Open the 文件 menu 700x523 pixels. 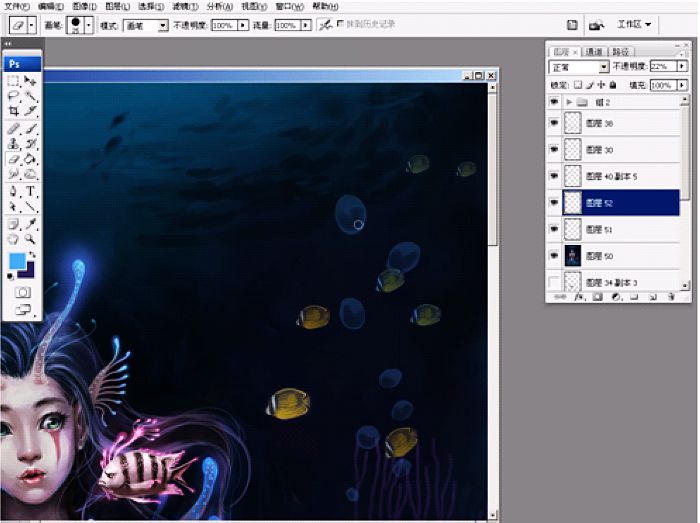(x=17, y=6)
